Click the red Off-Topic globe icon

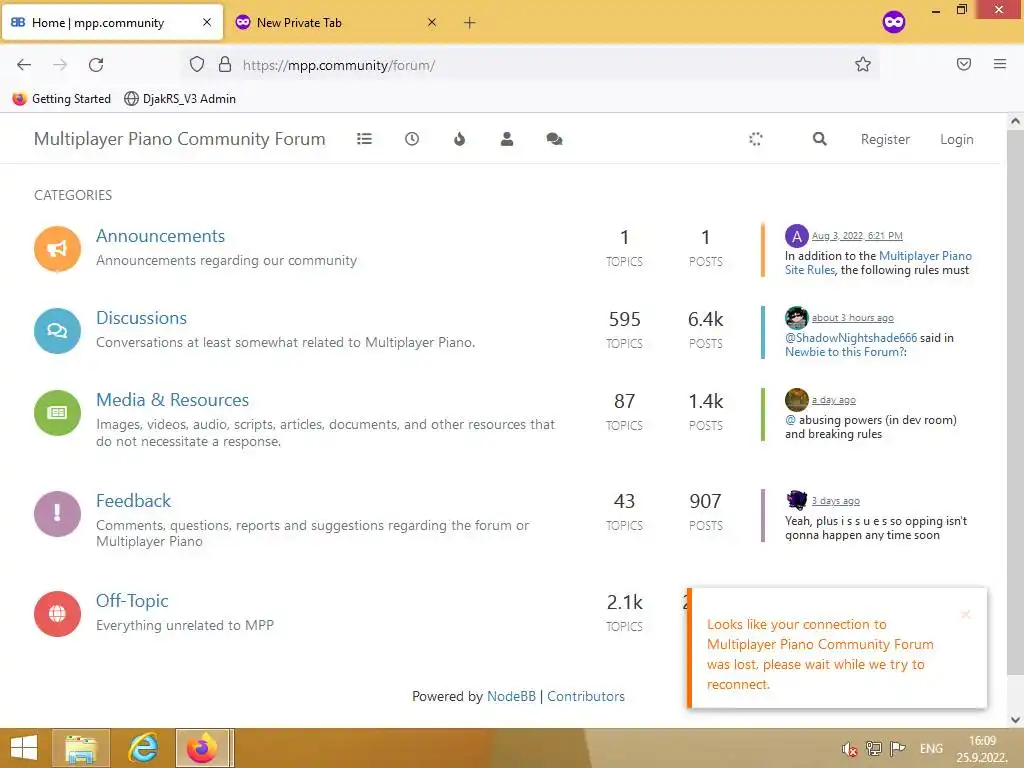pos(57,613)
